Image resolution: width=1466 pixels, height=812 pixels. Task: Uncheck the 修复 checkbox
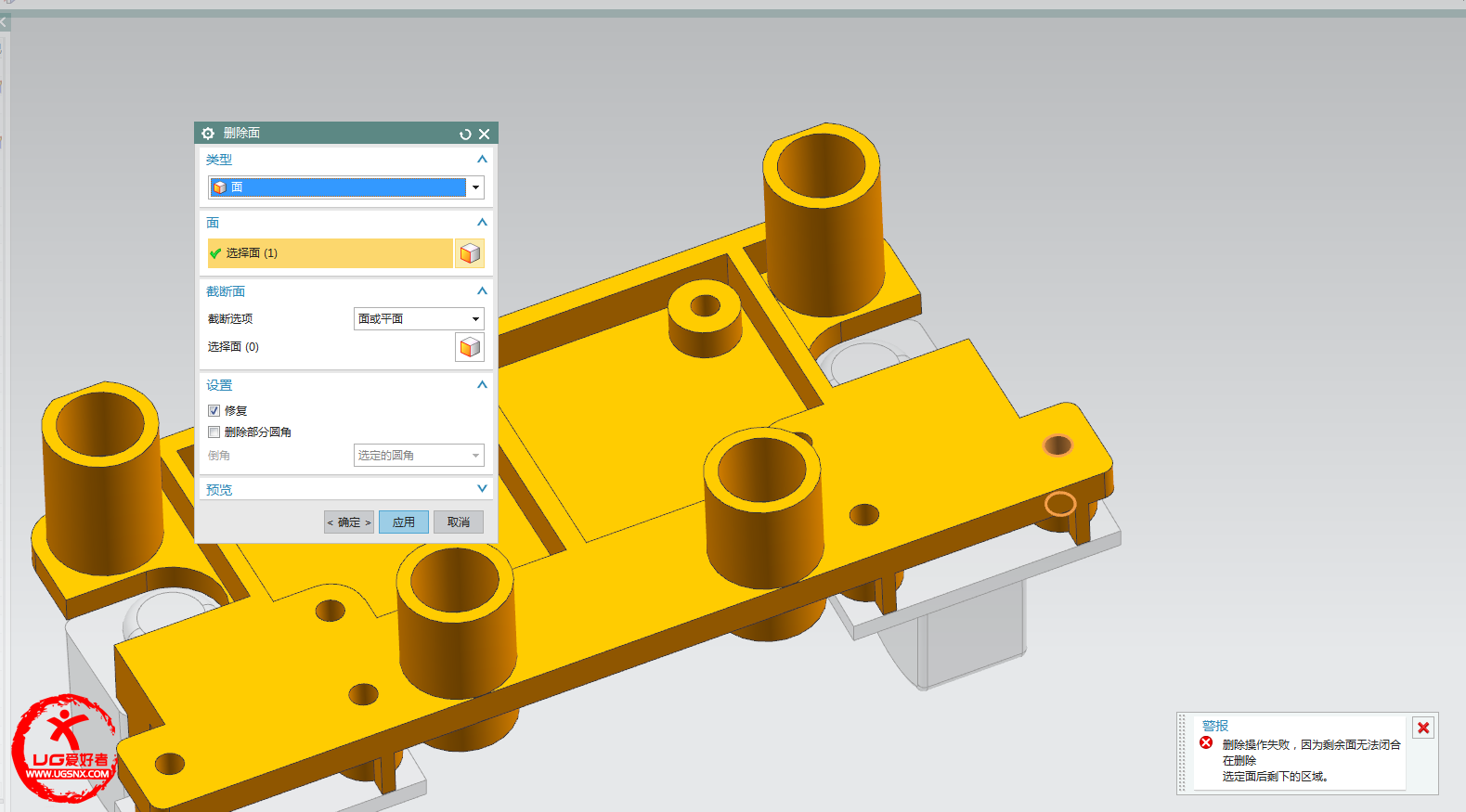point(214,410)
